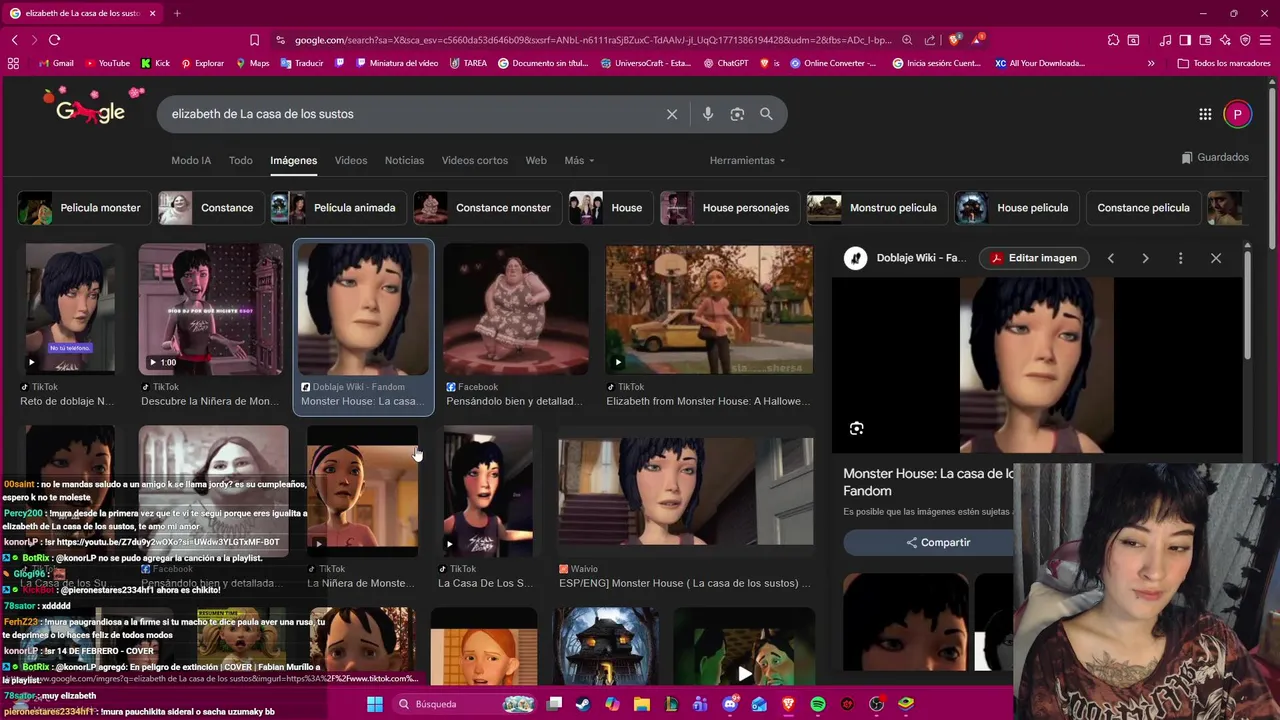The width and height of the screenshot is (1280, 720).
Task: Open more options in image preview panel
Action: [1180, 258]
